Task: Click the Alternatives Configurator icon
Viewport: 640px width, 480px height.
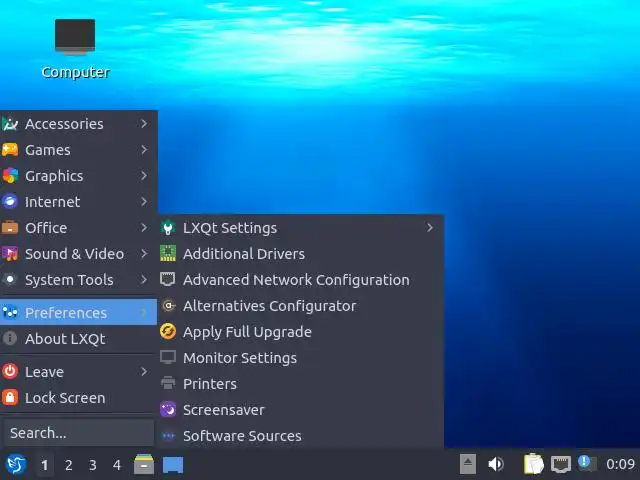Action: [x=168, y=306]
